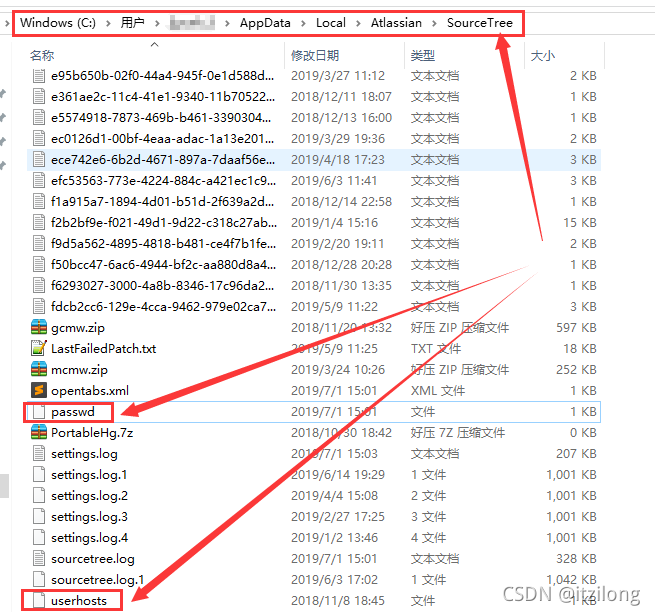Click the 15 KB size of f2b2bf9e
Viewport: 655px width, 615px height.
pyautogui.click(x=579, y=222)
